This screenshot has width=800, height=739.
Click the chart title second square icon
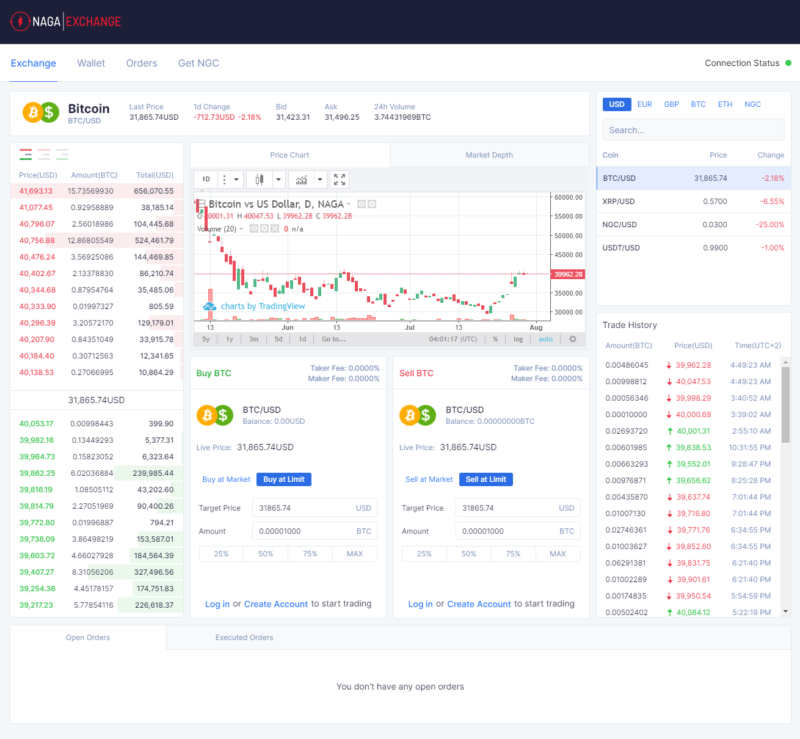coord(372,204)
